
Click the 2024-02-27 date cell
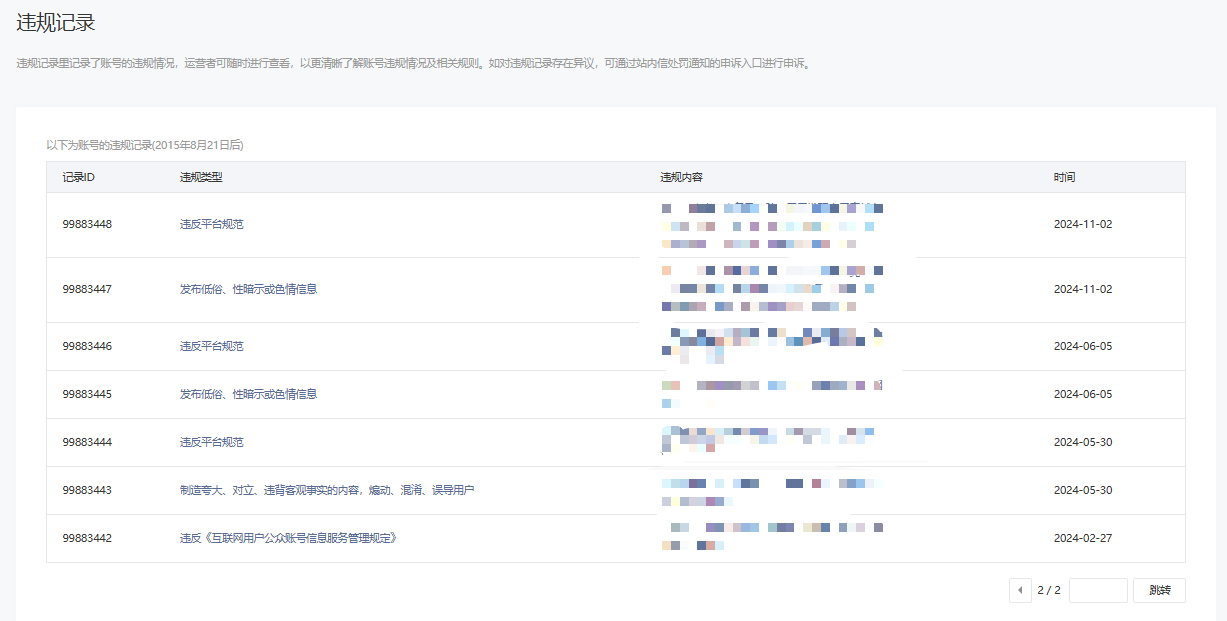pyautogui.click(x=1082, y=538)
